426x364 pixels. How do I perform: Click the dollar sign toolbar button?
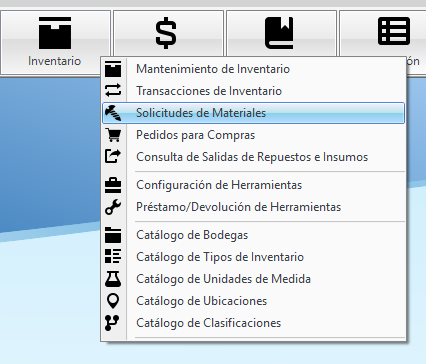168,33
